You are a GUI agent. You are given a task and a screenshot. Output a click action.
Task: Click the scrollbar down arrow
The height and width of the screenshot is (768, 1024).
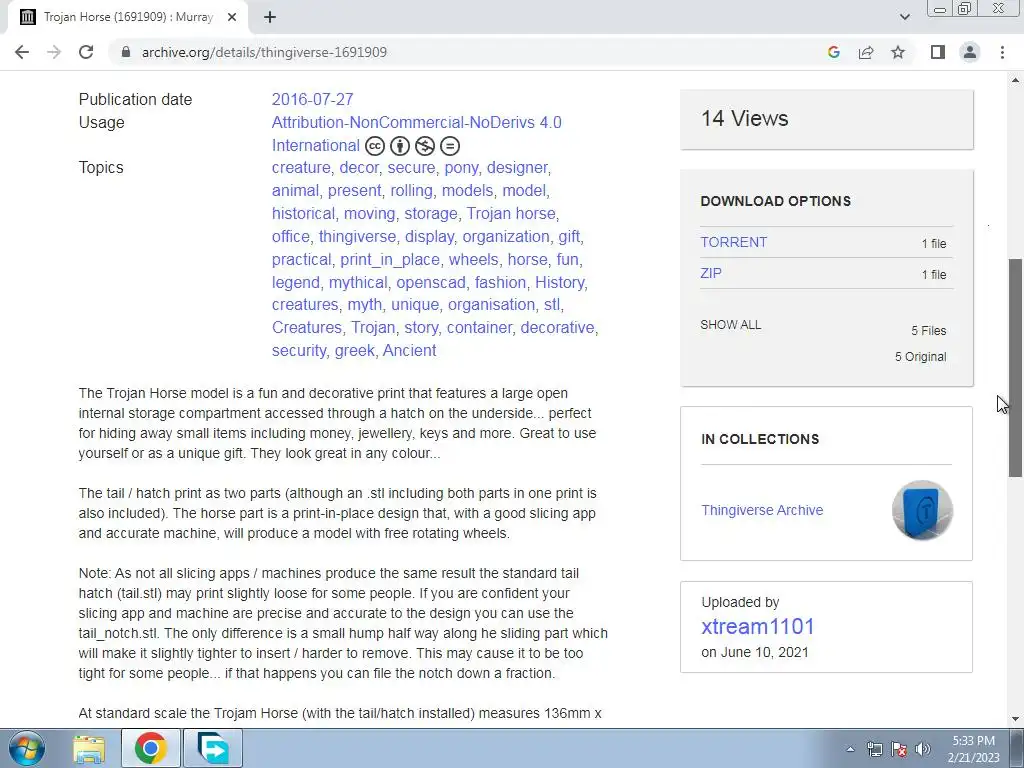tap(1016, 720)
